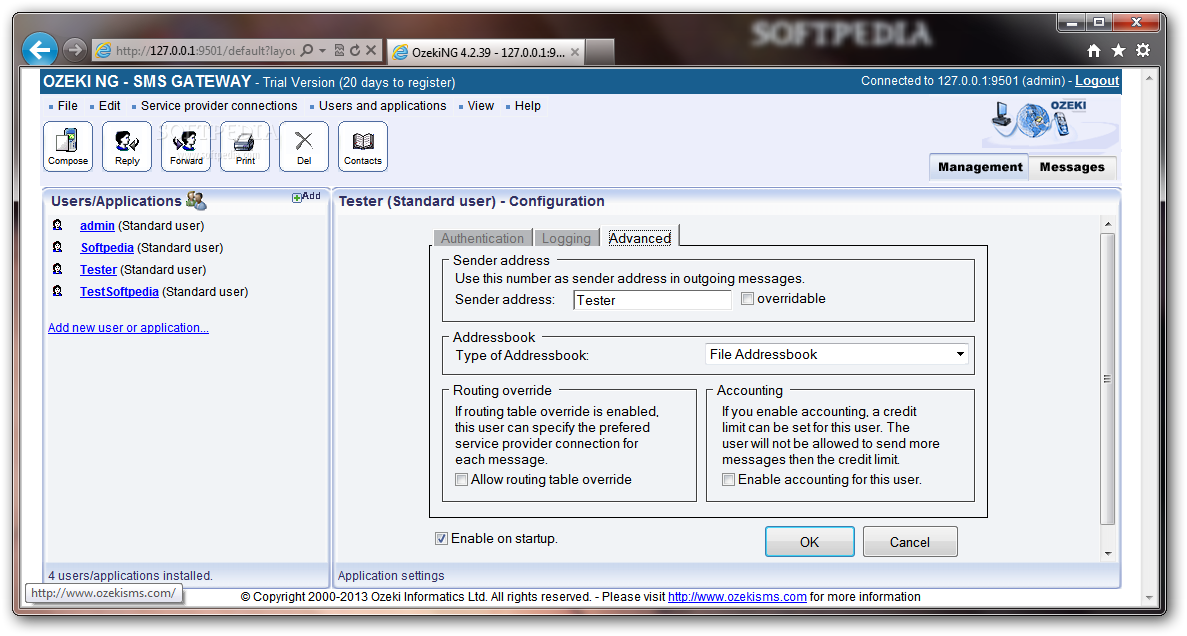Click the Ozeki logo image
This screenshot has height=636, width=1187.
(1051, 121)
